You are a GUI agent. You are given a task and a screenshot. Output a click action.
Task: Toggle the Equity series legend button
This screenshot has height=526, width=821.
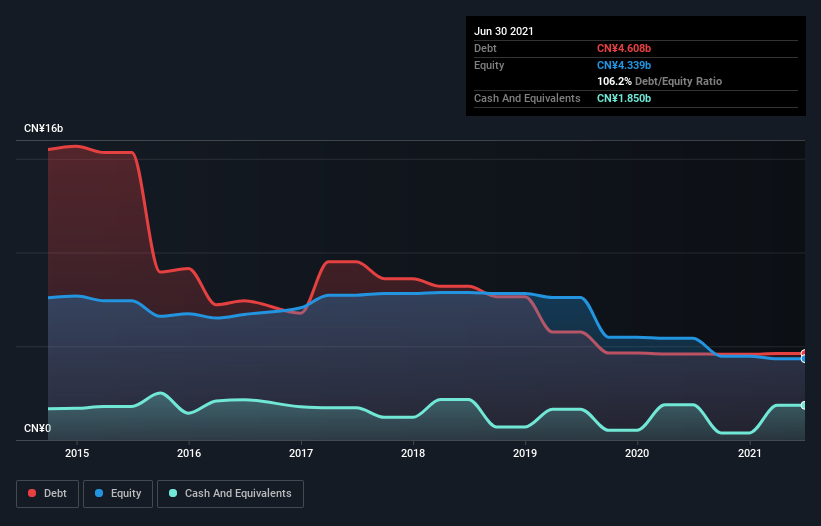(x=118, y=494)
